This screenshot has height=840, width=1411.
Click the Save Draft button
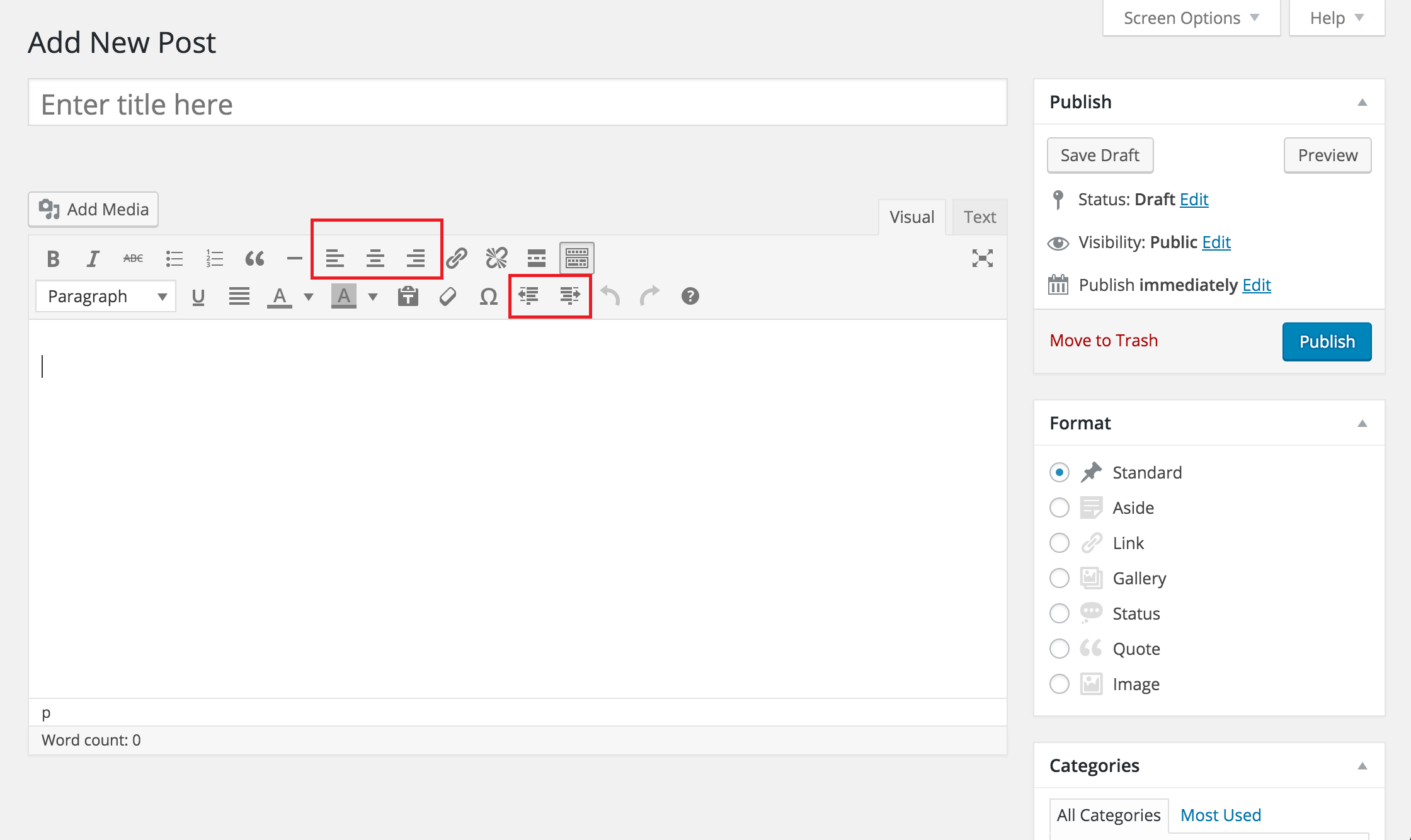click(x=1100, y=155)
